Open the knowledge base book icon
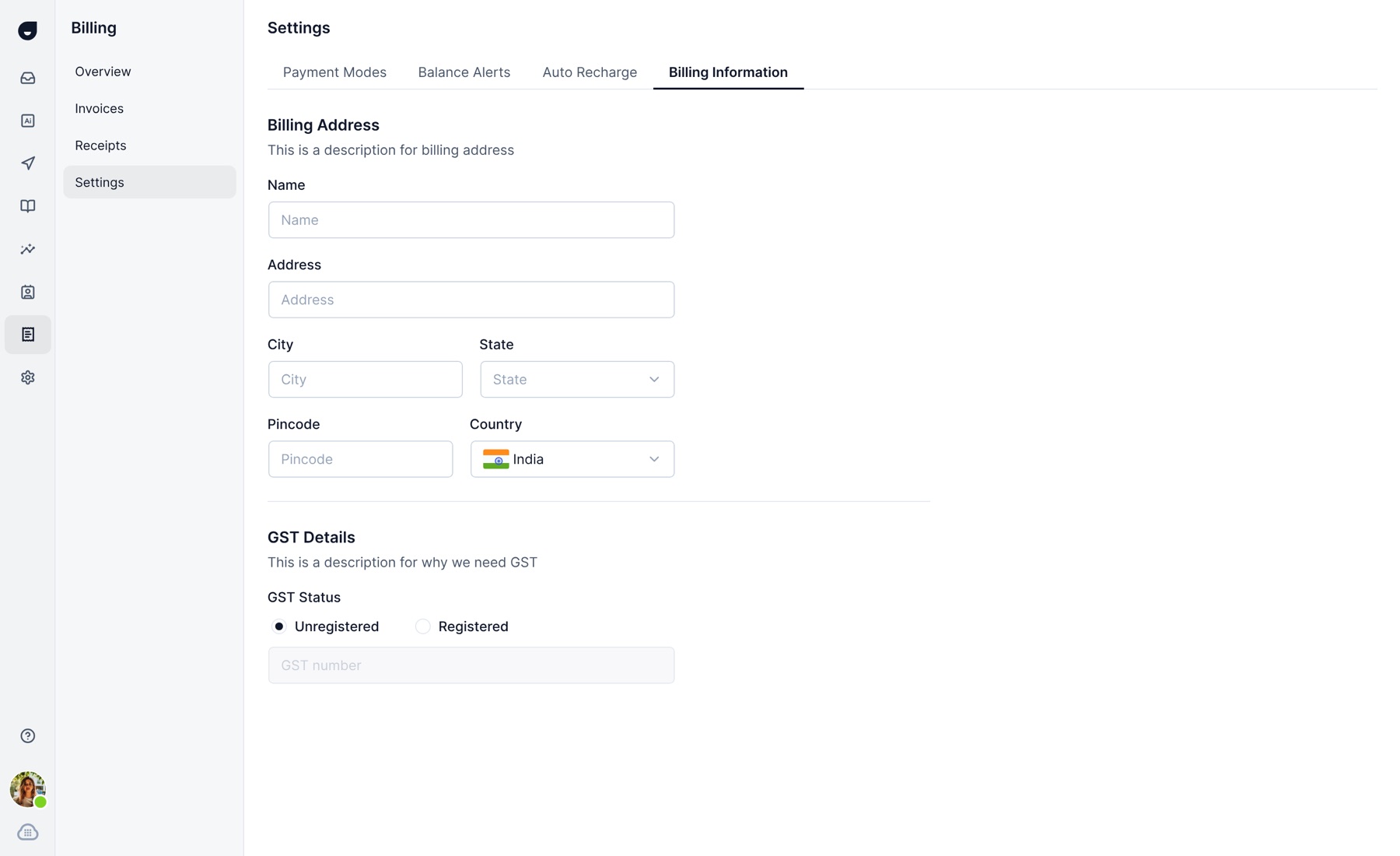 pos(27,206)
